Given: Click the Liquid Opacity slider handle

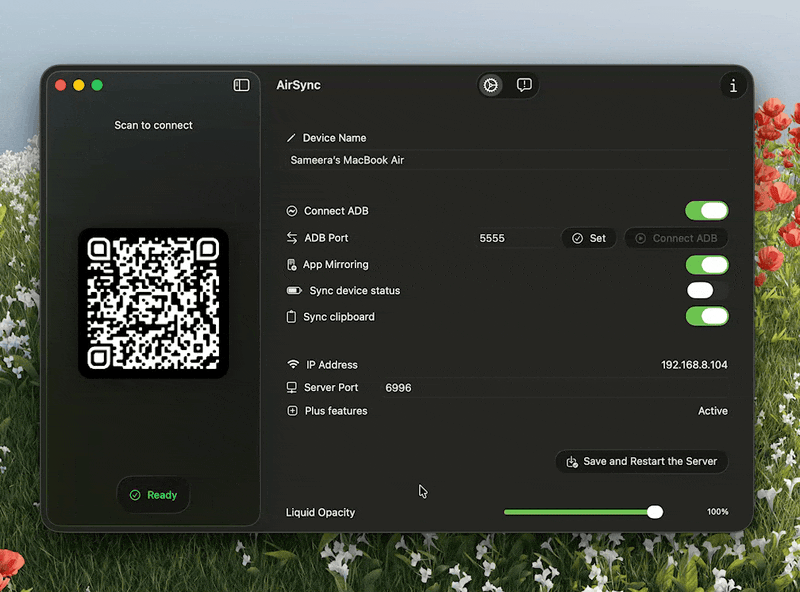Looking at the screenshot, I should pyautogui.click(x=655, y=512).
